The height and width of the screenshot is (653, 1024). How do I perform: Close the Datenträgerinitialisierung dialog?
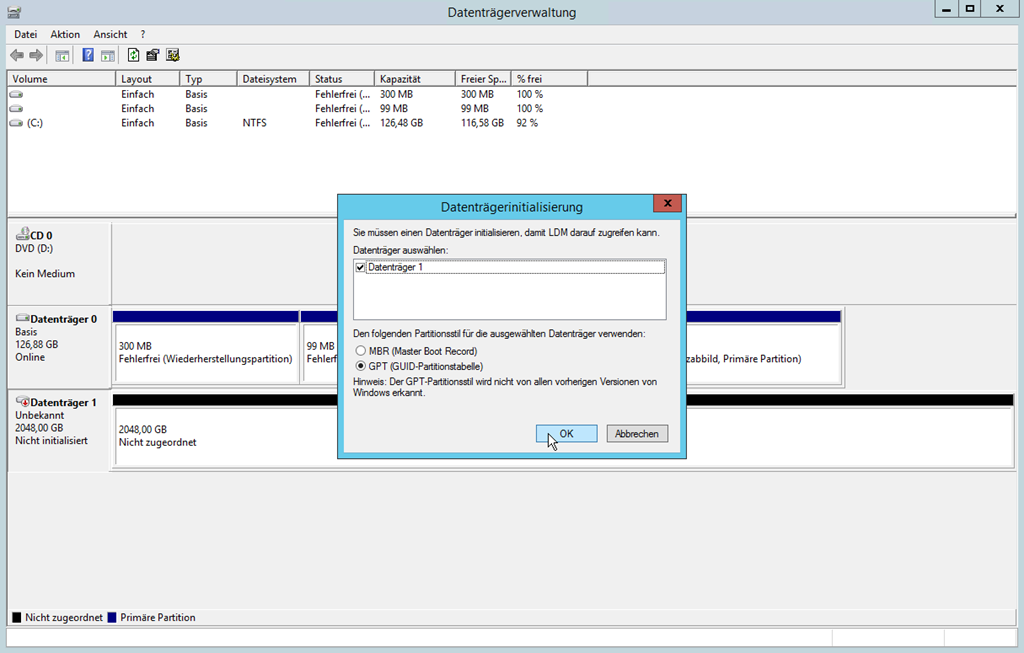(667, 204)
